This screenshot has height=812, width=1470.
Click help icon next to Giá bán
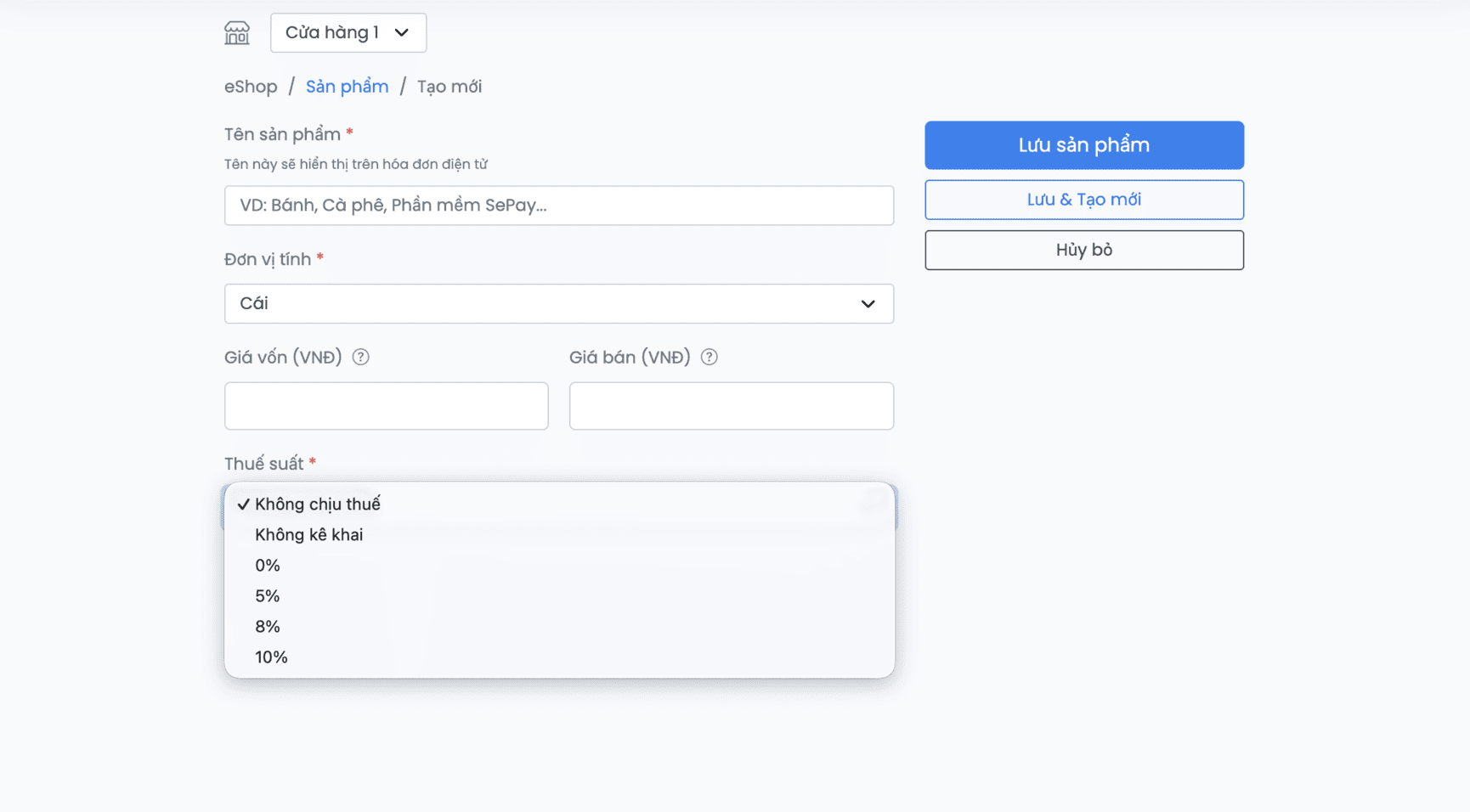709,357
